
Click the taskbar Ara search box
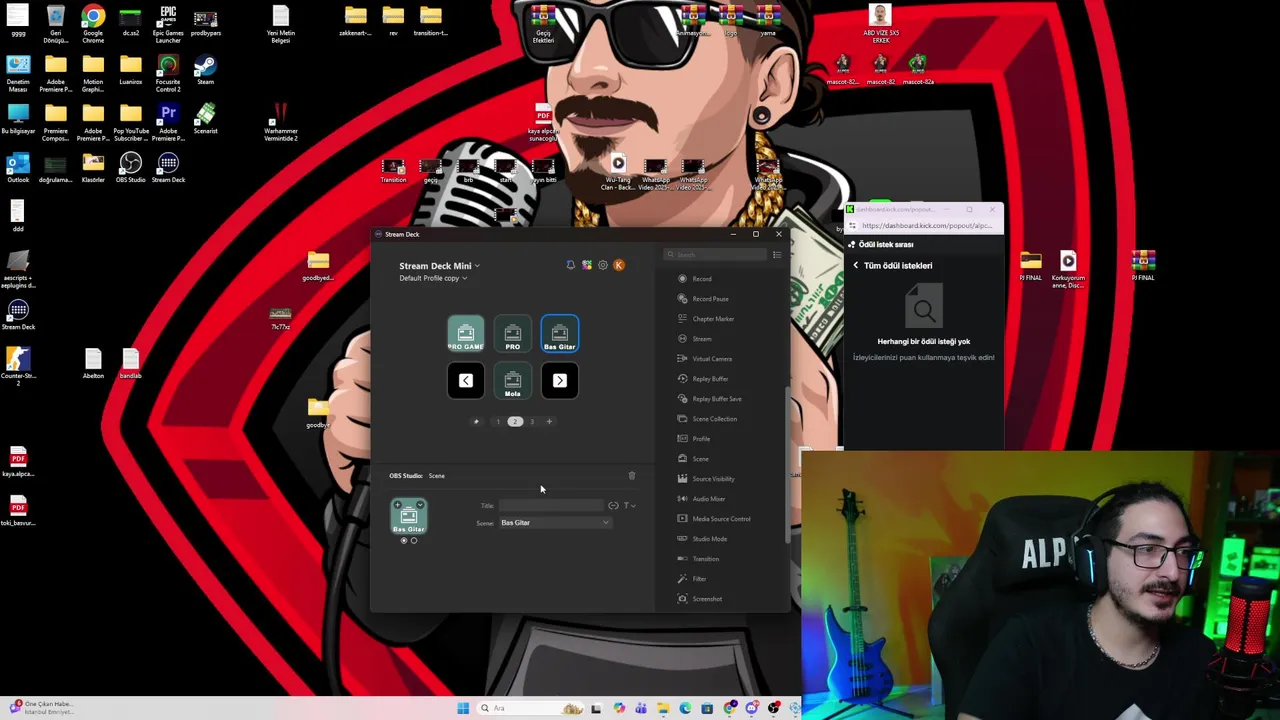coord(529,709)
